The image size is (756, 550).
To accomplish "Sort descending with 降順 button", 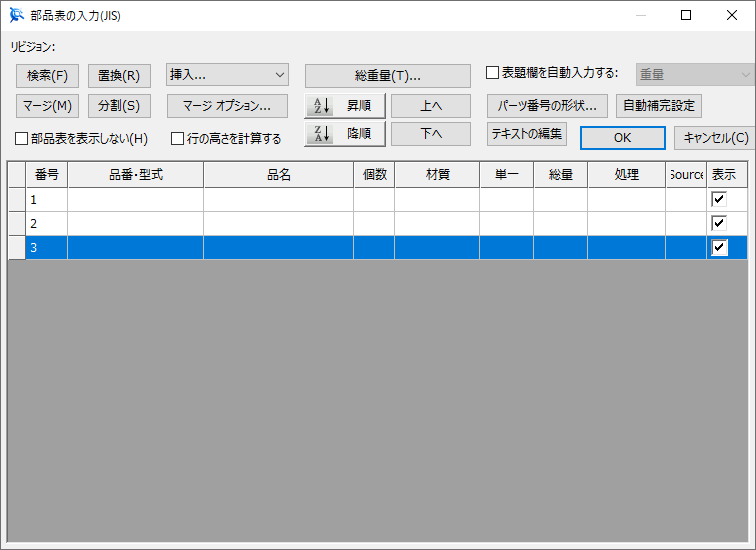I will (x=345, y=134).
